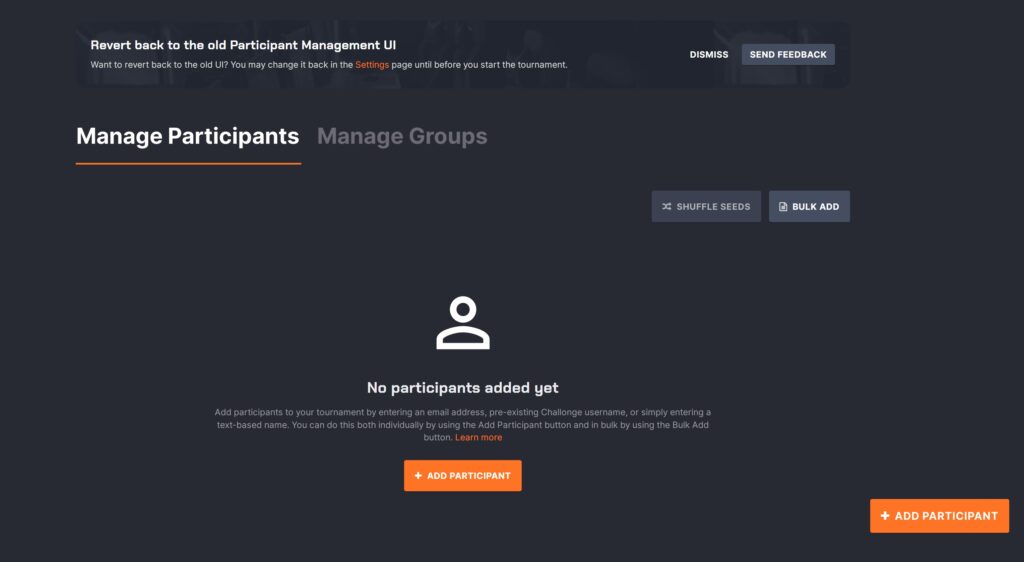Switch to the Manage Participants tab
This screenshot has width=1024, height=562.
pos(187,136)
